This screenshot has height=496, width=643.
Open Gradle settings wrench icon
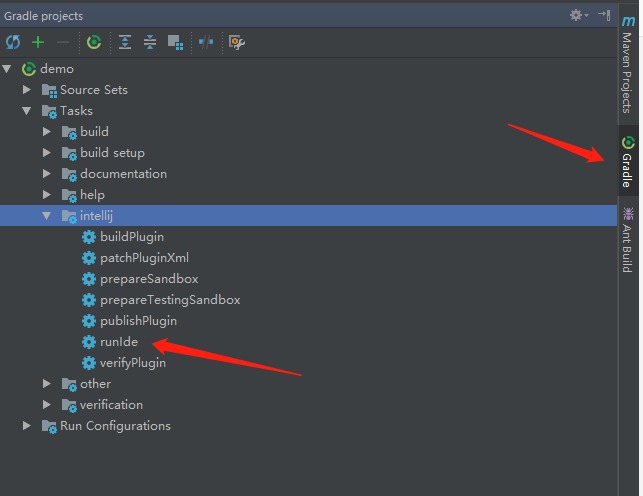[237, 43]
